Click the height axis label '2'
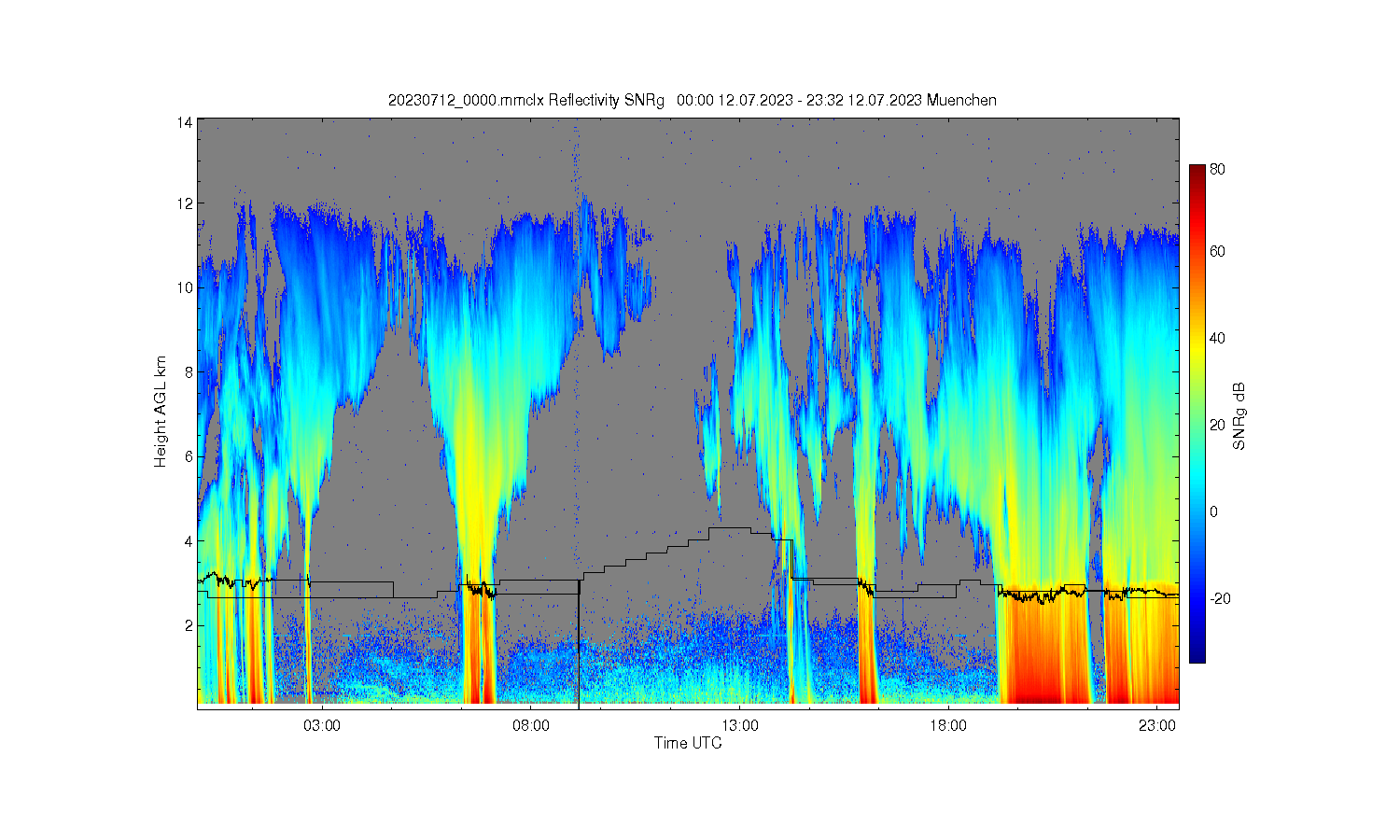Image resolution: width=1400 pixels, height=840 pixels. (x=189, y=625)
